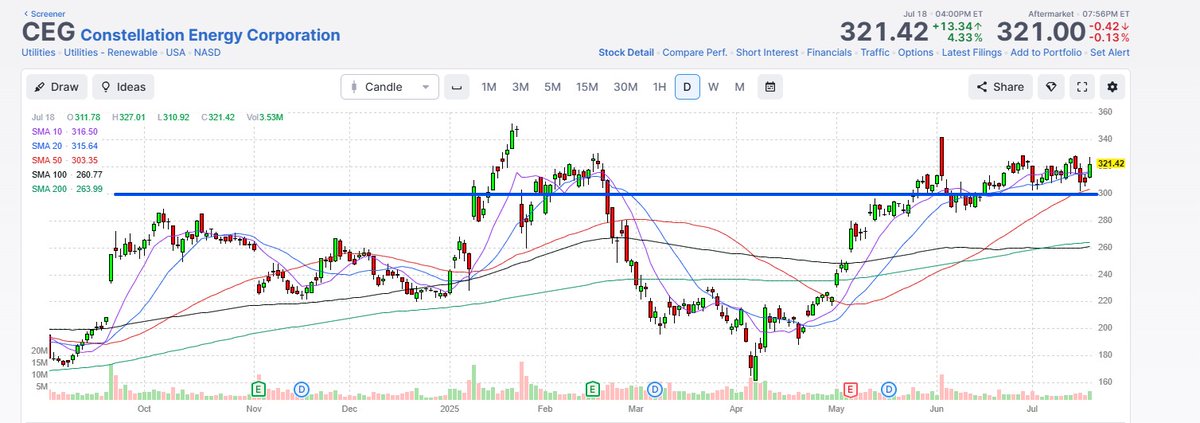Viewport: 1200px width, 423px height.
Task: Open the Stock Detail view
Action: [x=626, y=51]
